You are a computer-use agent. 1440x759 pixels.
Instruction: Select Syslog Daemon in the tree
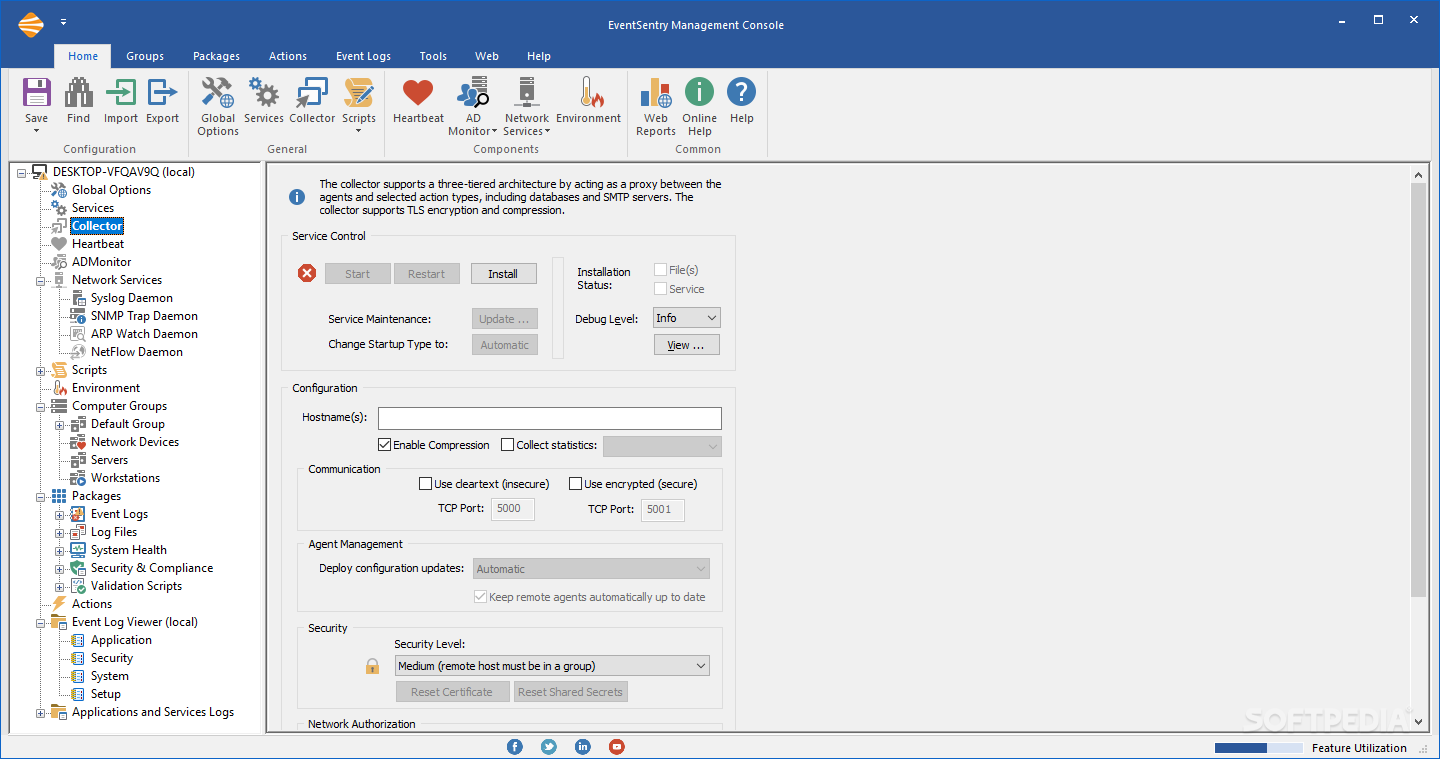(132, 298)
